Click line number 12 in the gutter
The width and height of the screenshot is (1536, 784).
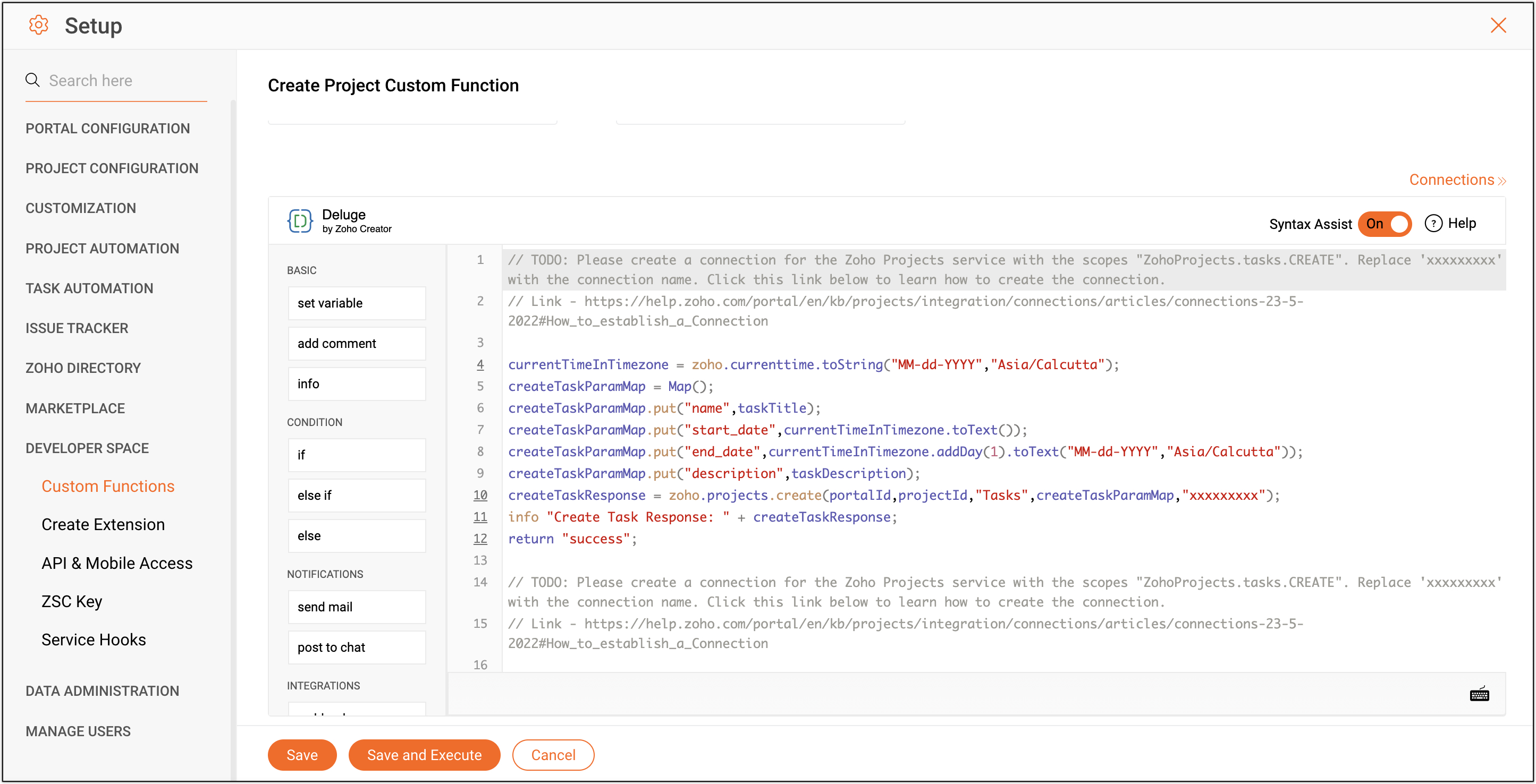click(x=480, y=539)
